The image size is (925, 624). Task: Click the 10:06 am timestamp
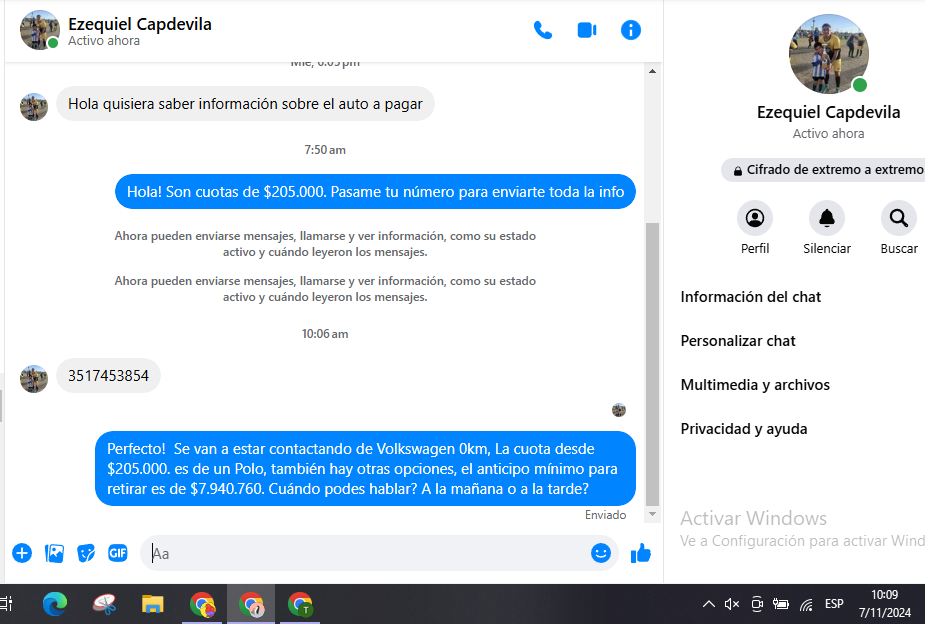click(x=325, y=334)
